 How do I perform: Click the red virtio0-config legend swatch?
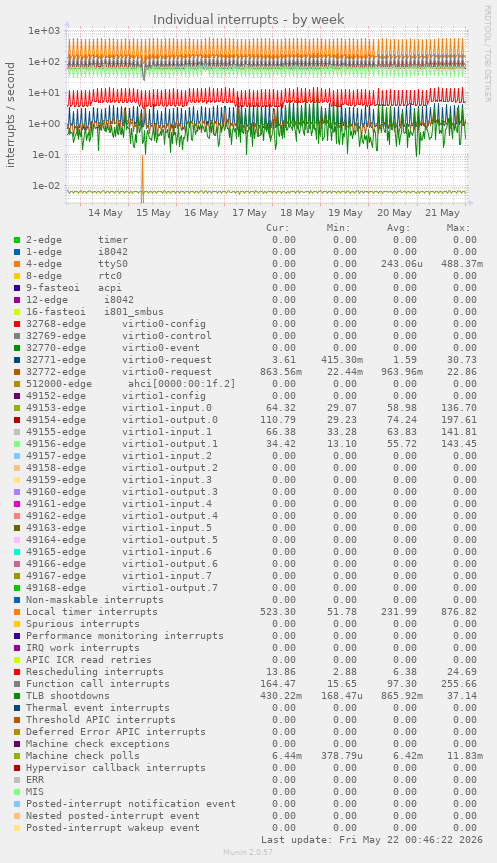pyautogui.click(x=17, y=324)
